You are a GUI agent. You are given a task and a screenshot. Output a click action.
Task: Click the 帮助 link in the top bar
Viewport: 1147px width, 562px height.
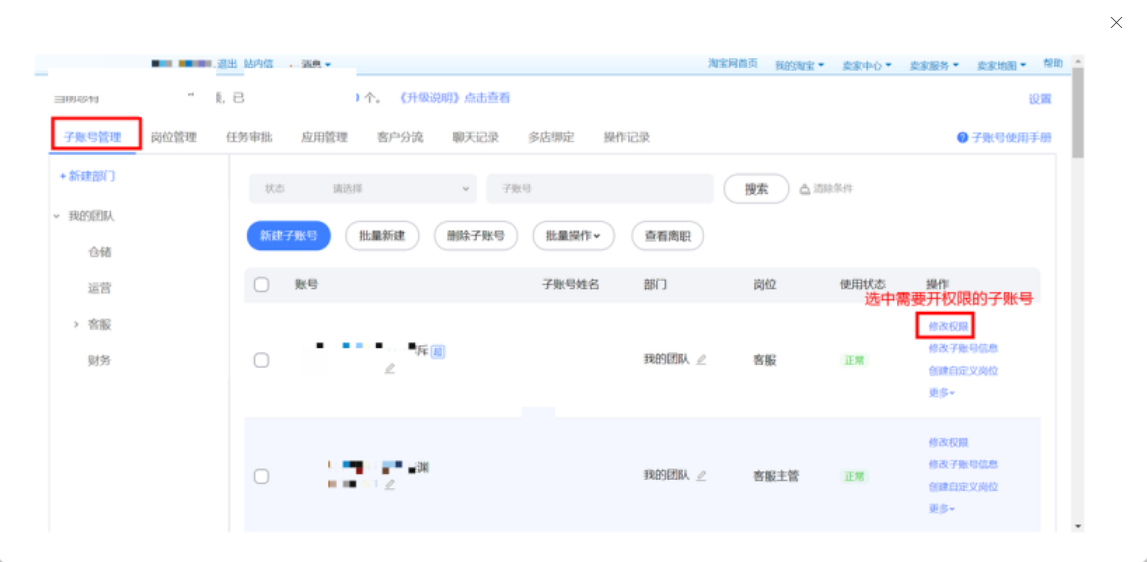coord(1053,64)
